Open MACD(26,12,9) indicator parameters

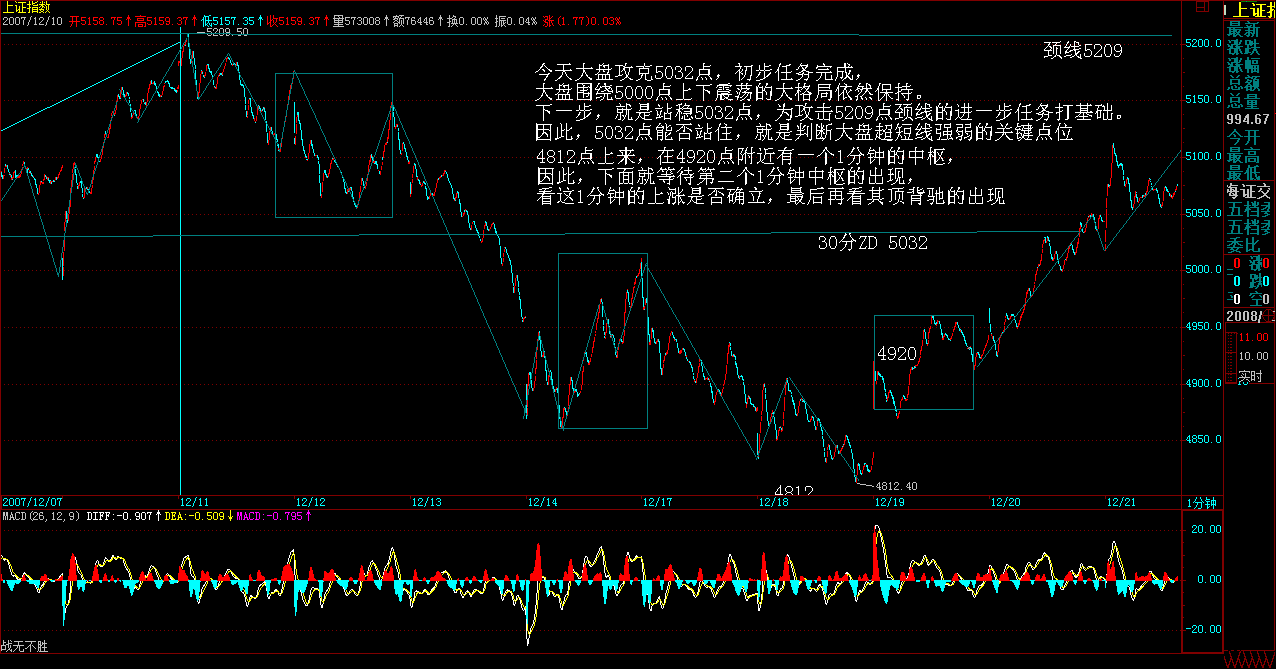pos(42,516)
